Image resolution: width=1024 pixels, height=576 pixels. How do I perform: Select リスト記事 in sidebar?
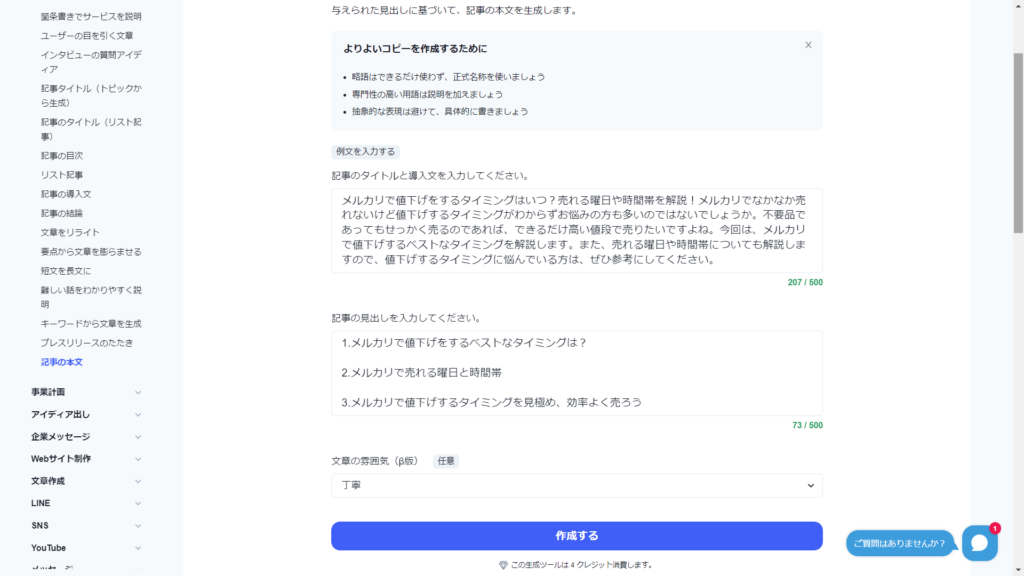pos(61,174)
